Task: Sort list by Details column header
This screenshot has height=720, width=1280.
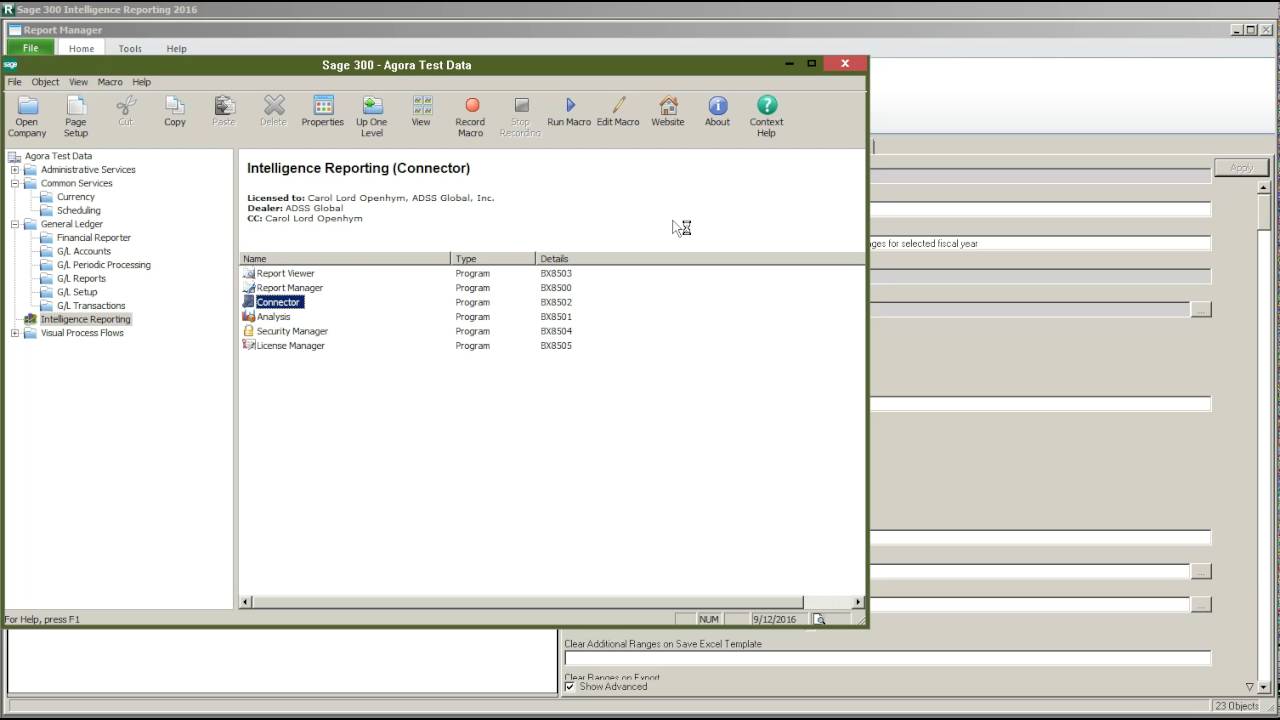Action: (700, 259)
